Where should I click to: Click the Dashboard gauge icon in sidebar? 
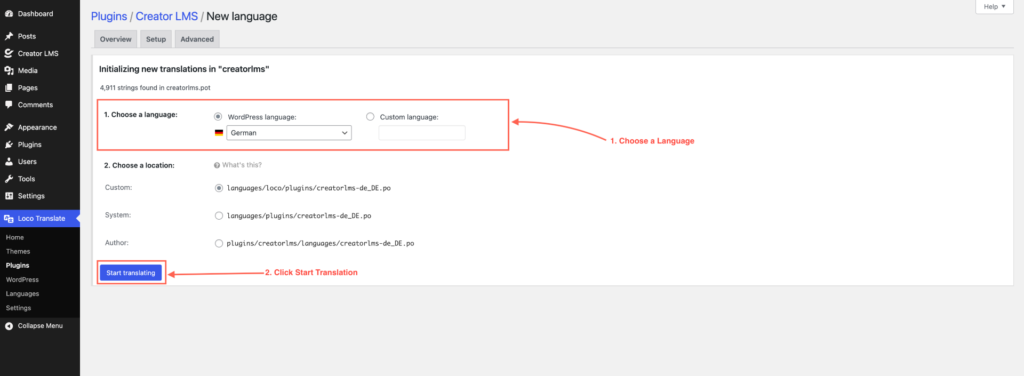pos(9,14)
